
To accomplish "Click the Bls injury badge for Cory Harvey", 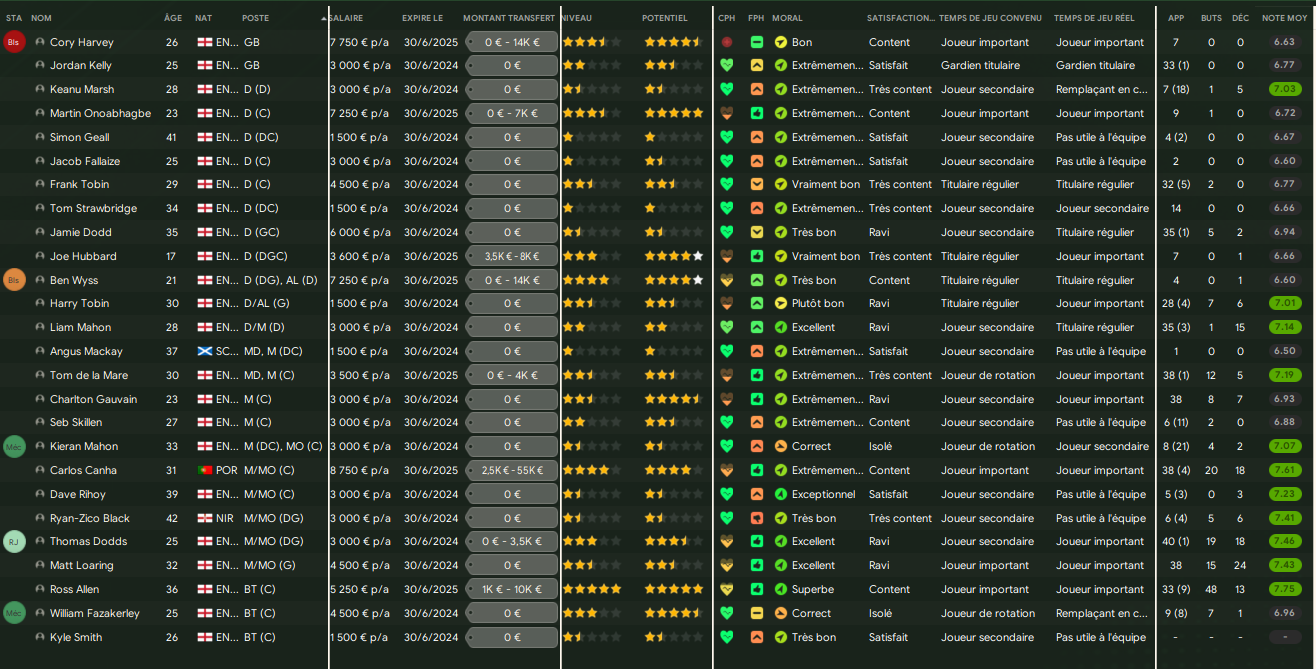I will pyautogui.click(x=15, y=42).
